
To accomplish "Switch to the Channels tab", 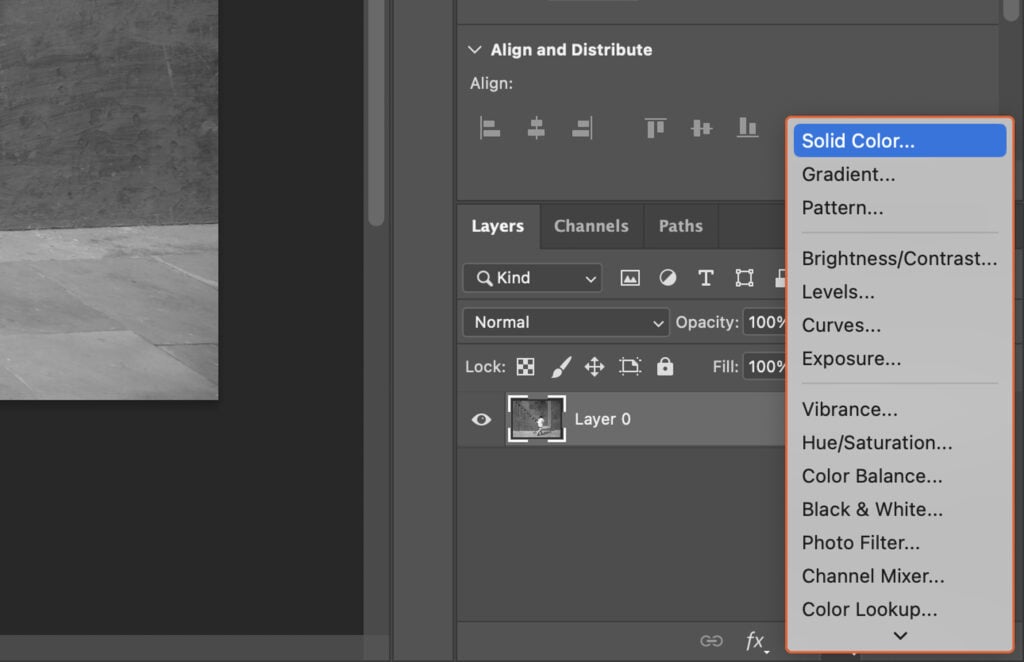I will pyautogui.click(x=591, y=226).
